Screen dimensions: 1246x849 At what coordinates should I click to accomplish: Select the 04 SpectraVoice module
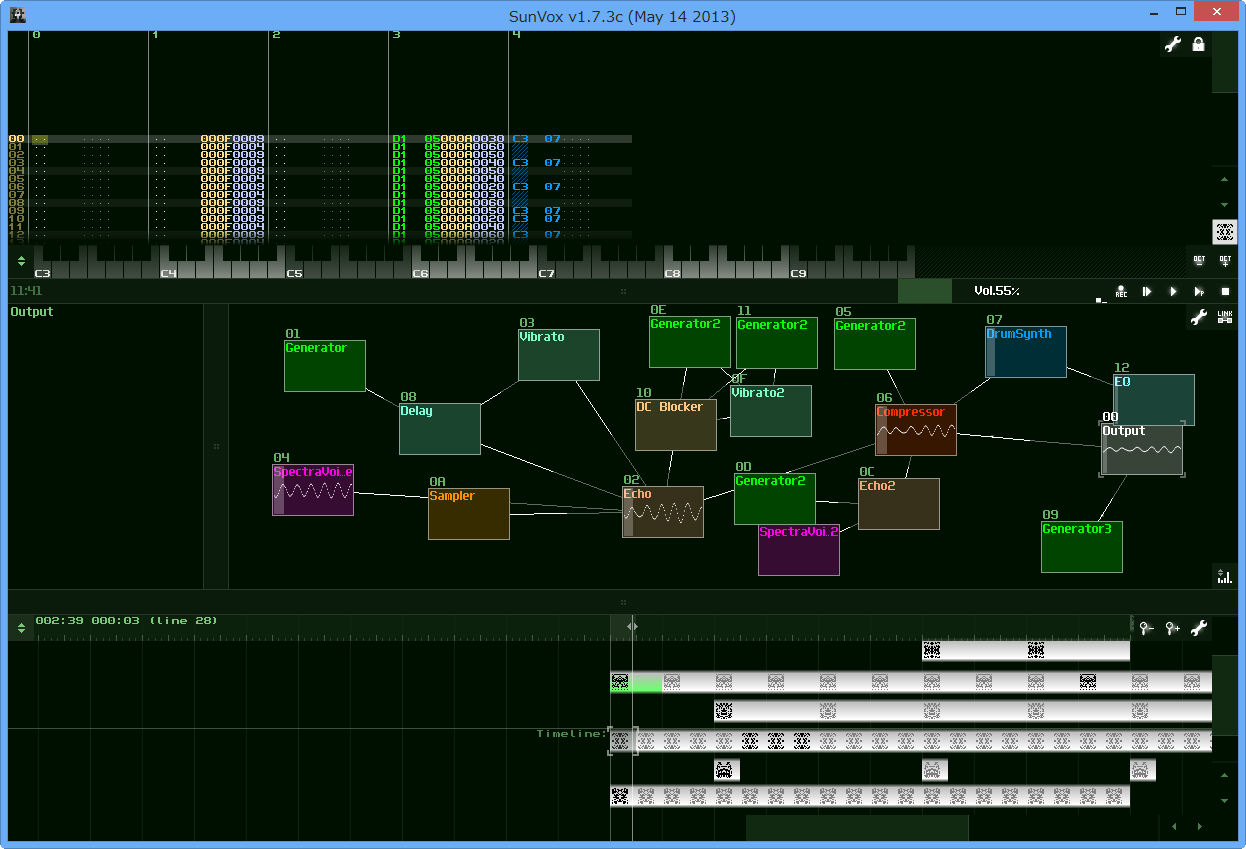[313, 490]
